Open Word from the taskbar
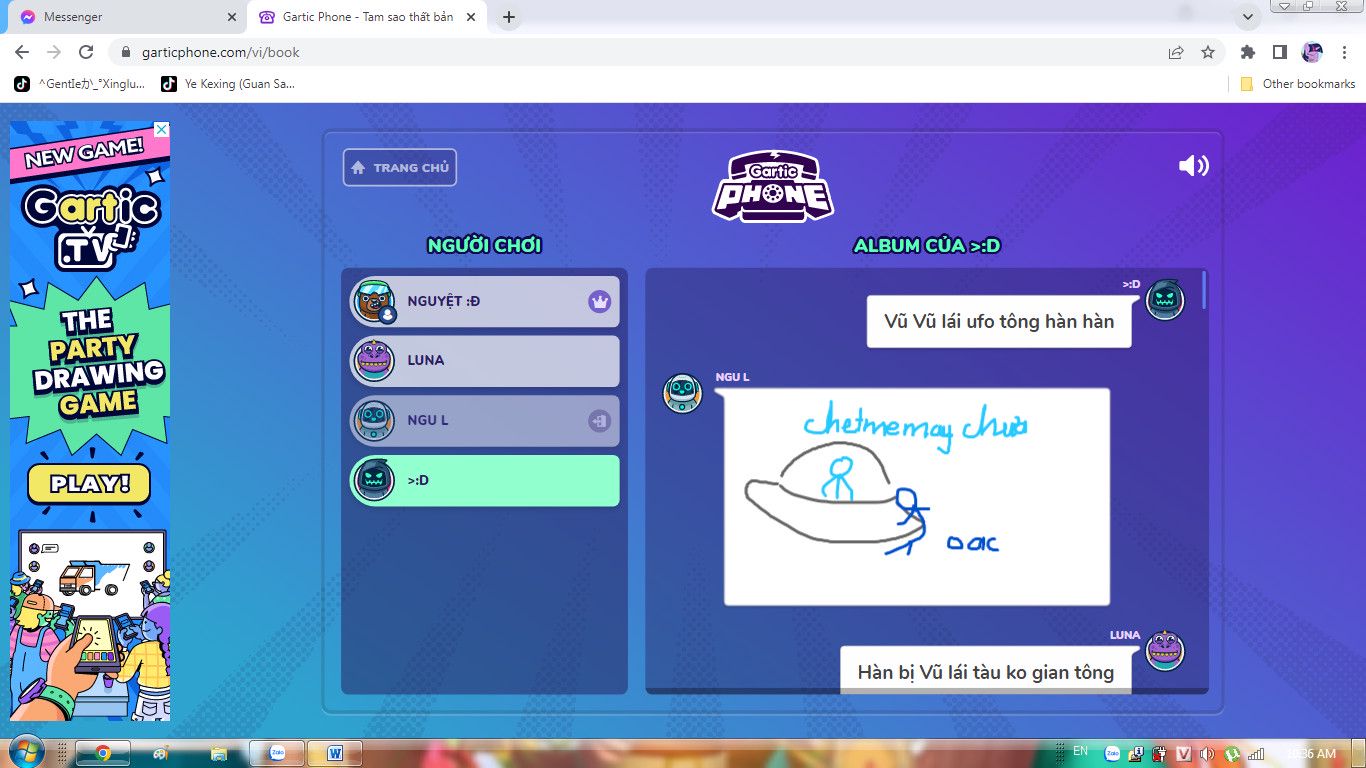1366x768 pixels. [334, 753]
